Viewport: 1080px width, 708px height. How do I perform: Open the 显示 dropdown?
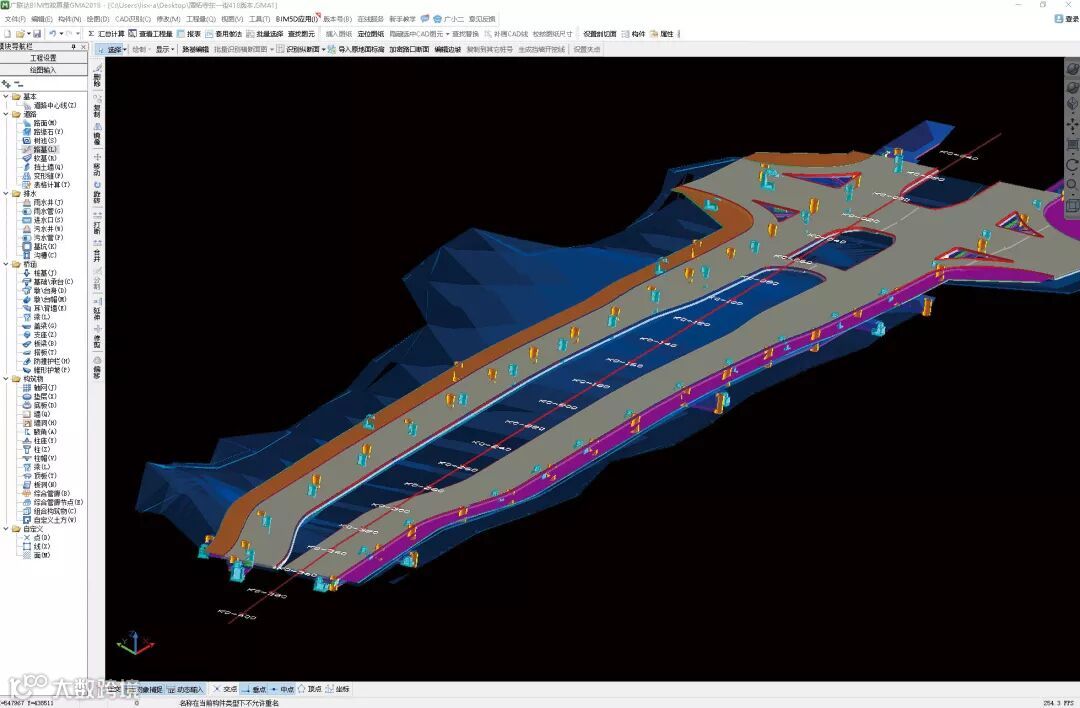(165, 50)
